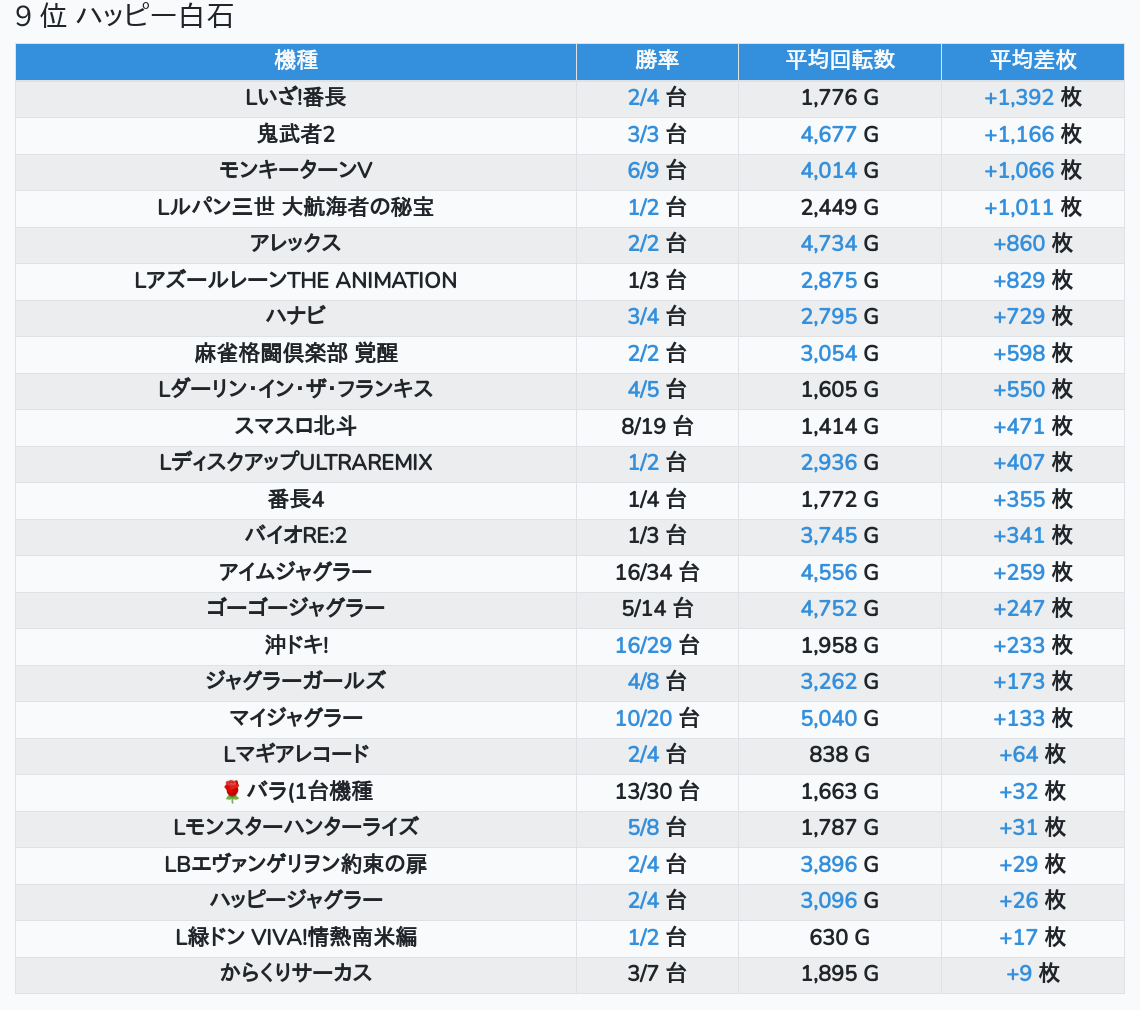Select the '2,449 G' average spins value

tap(840, 207)
